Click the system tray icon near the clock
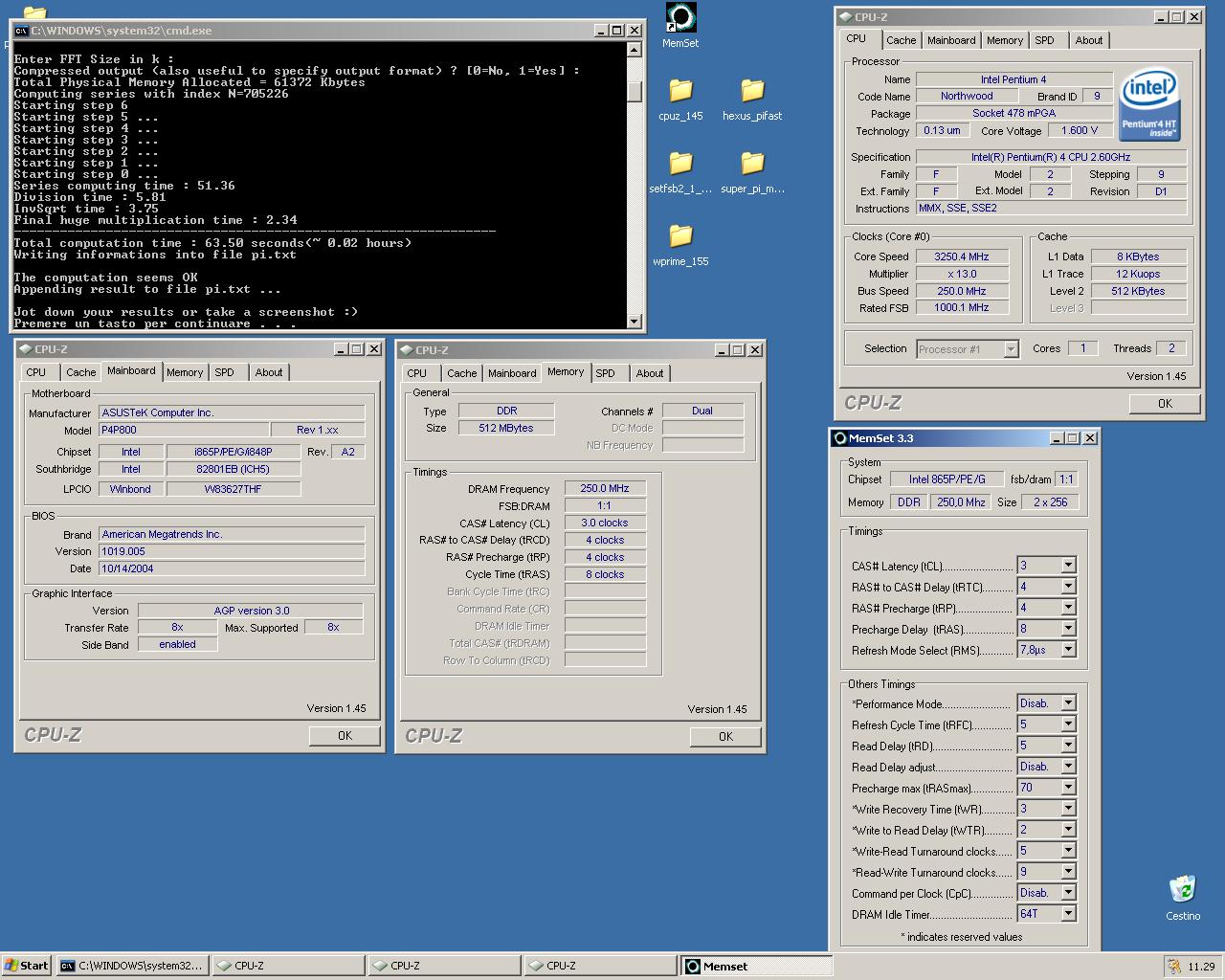 pos(1173,967)
